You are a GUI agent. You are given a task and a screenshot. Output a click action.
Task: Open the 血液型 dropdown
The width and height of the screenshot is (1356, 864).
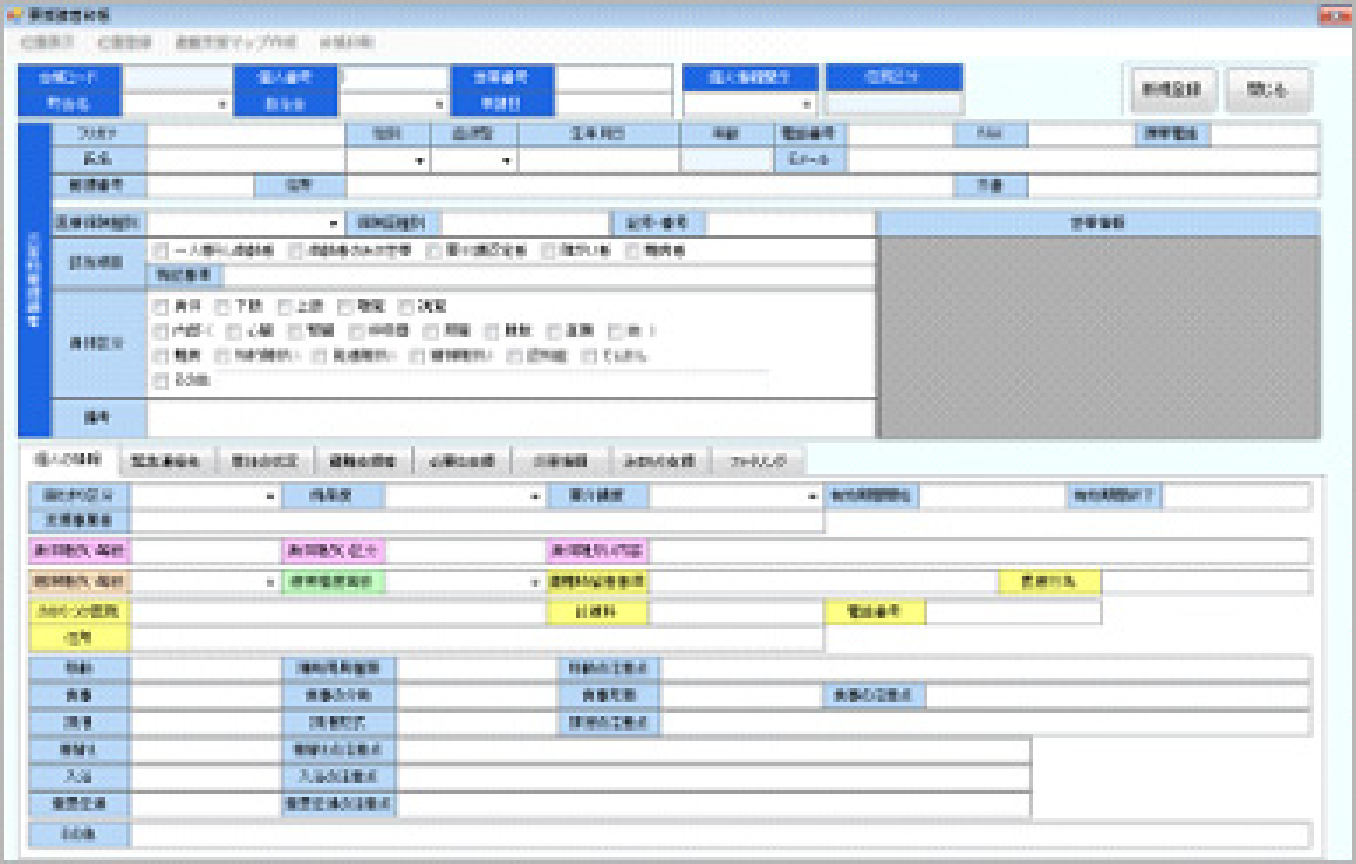[x=506, y=161]
